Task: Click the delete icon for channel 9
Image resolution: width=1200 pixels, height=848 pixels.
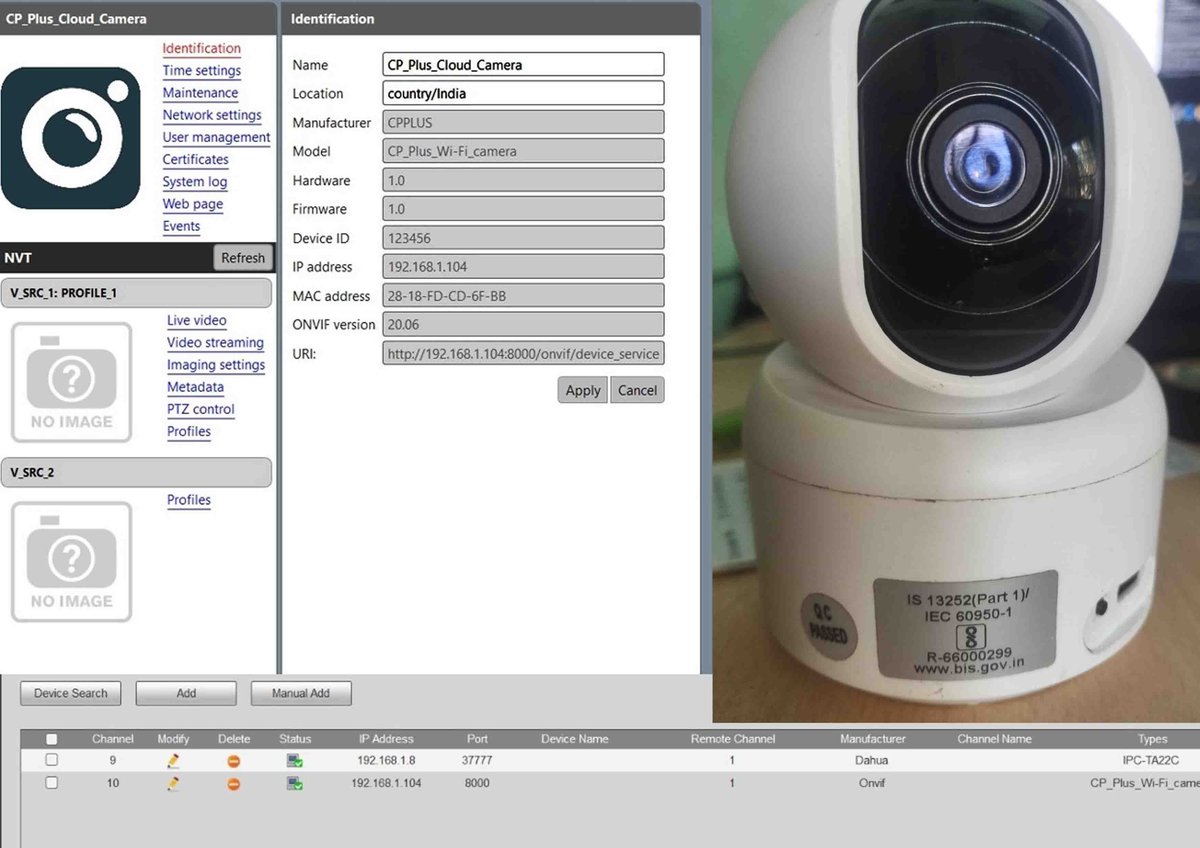Action: coord(234,761)
